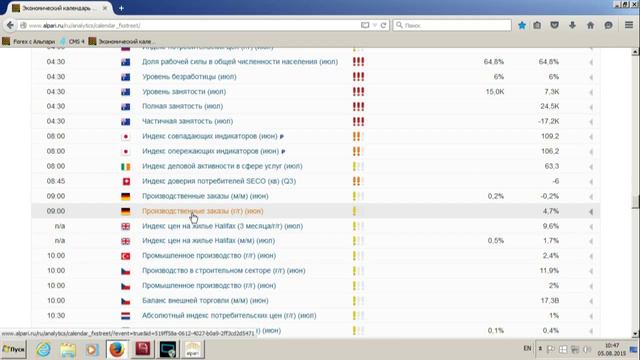Open Производственные заказы (м/м) (июн) event

tap(205, 196)
